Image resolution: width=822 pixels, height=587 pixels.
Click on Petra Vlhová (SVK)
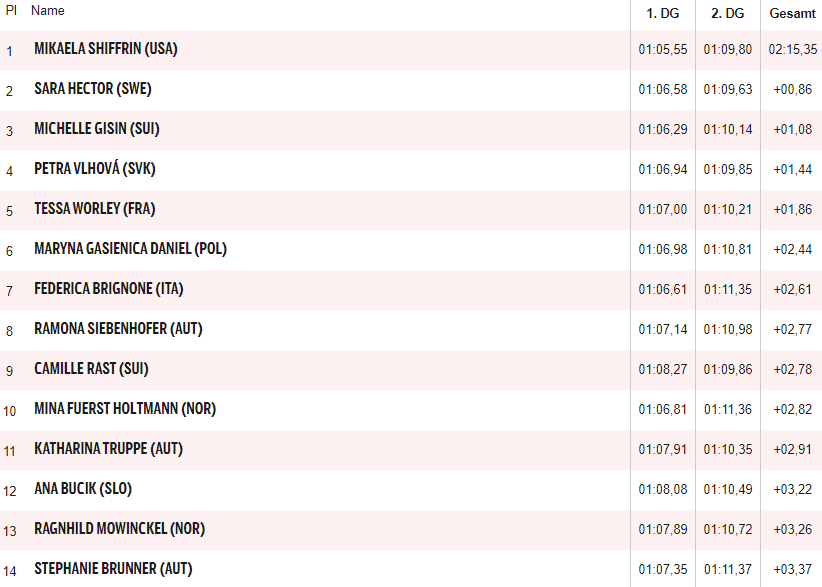pyautogui.click(x=94, y=169)
